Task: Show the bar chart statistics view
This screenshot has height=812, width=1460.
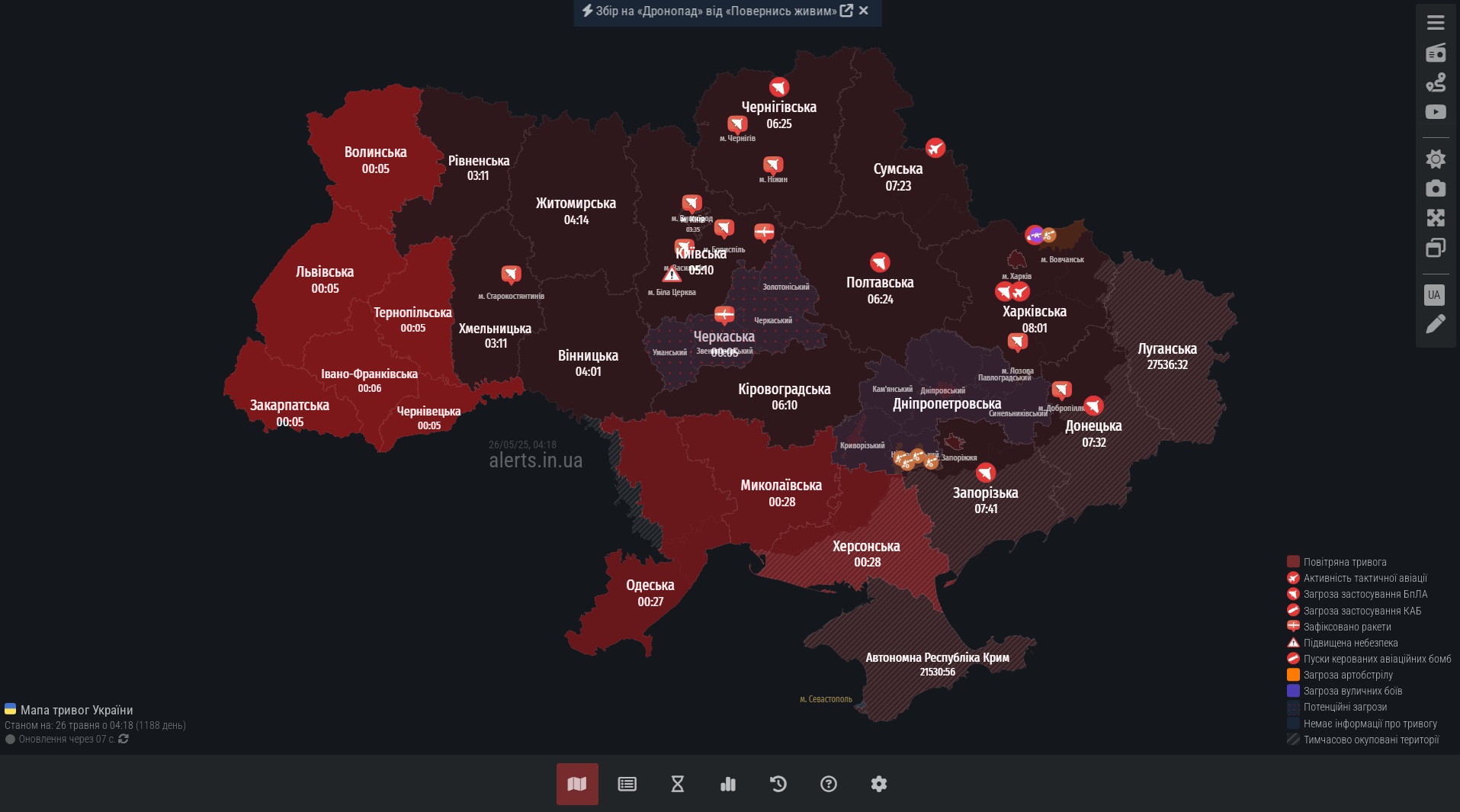Action: [x=728, y=784]
